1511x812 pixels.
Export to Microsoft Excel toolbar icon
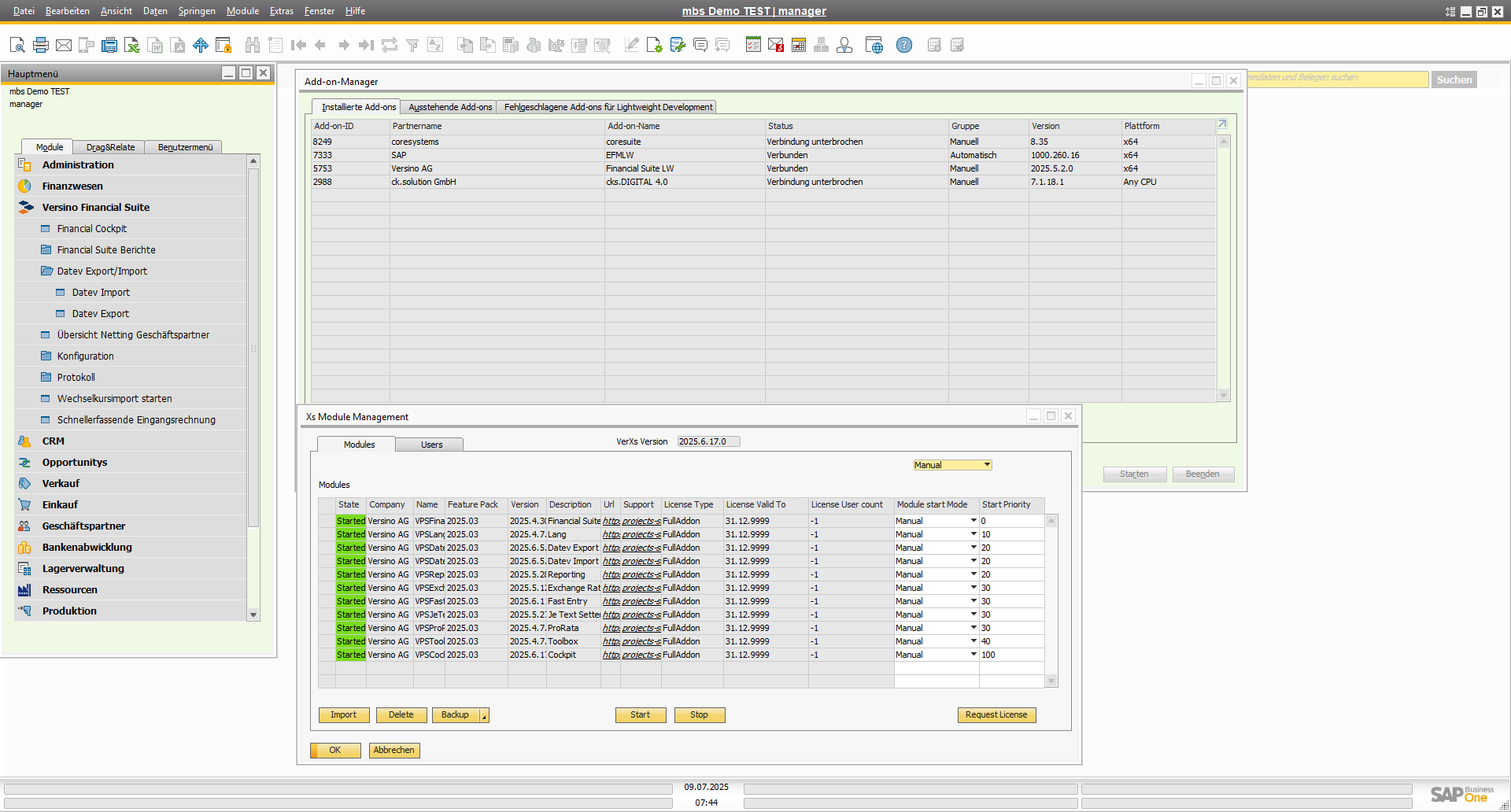pyautogui.click(x=132, y=45)
